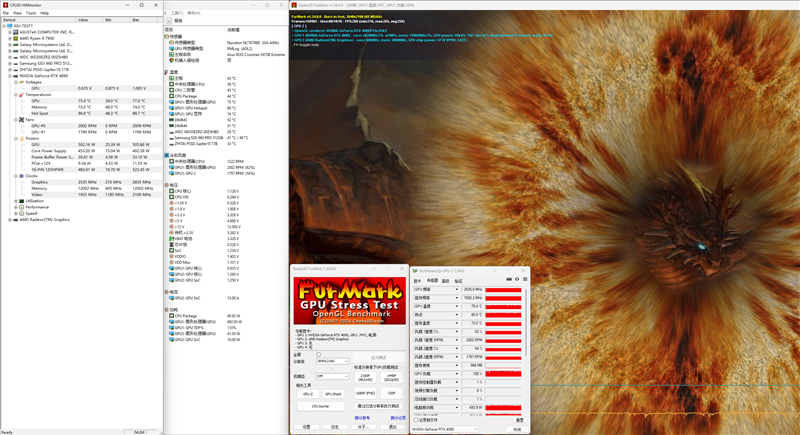Click FurMark 设置 settings button
Viewport: 800px width, 435px height.
point(306,427)
